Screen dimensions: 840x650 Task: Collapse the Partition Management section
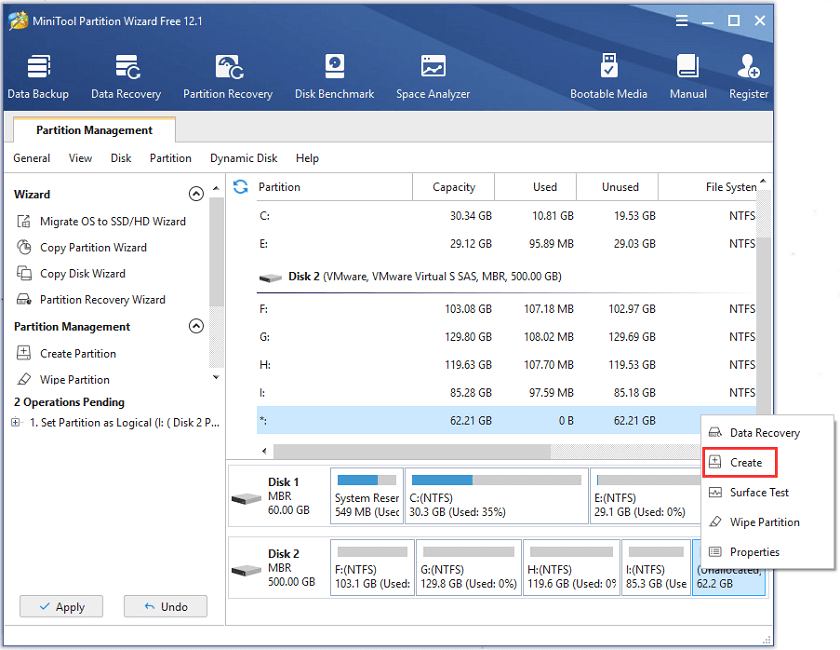coord(196,326)
